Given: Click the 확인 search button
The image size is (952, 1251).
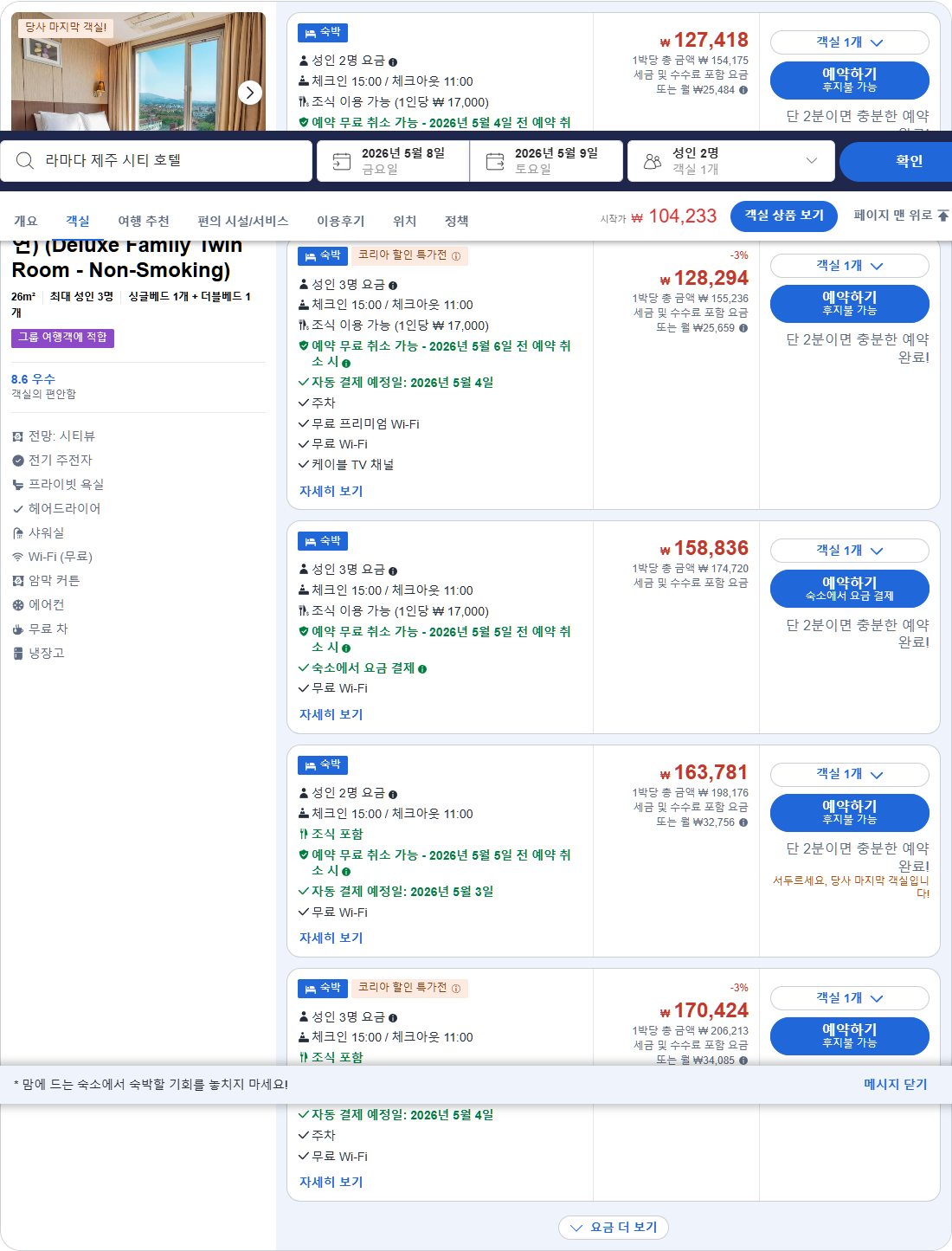Looking at the screenshot, I should point(897,161).
